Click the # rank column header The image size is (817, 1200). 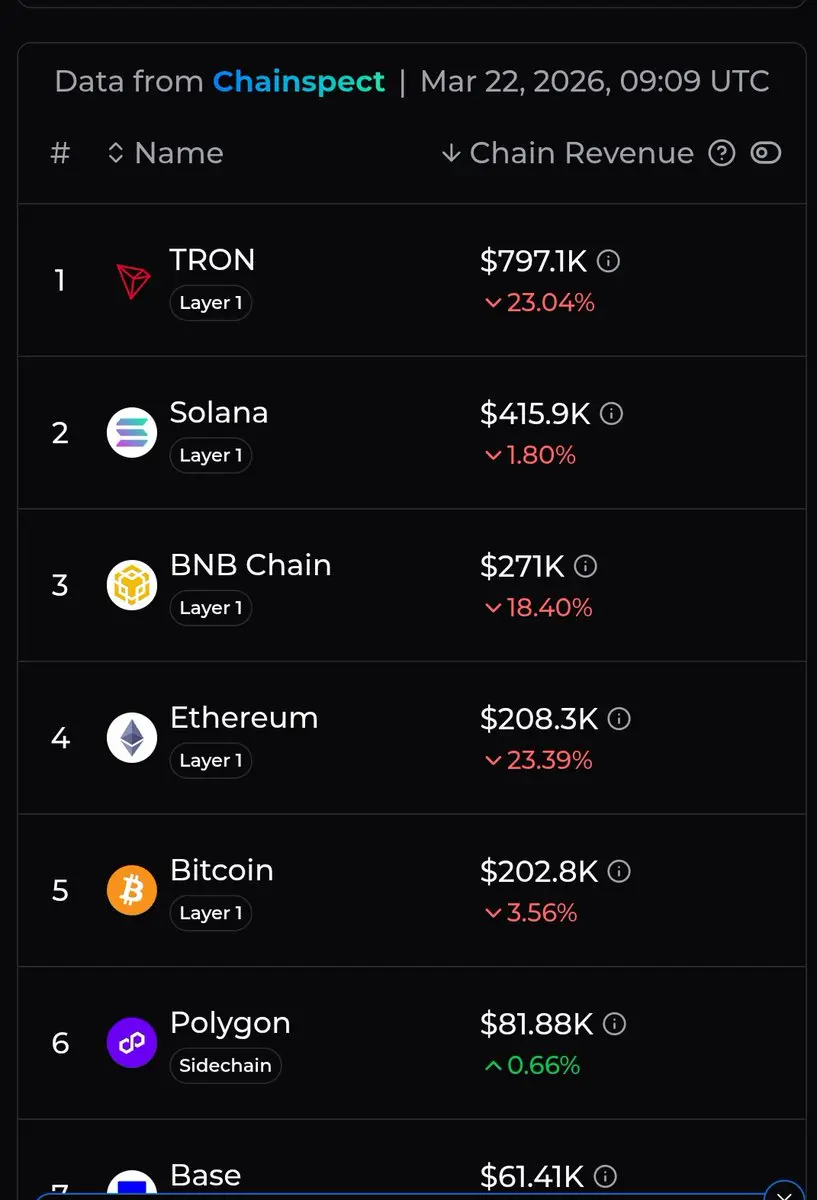(60, 153)
